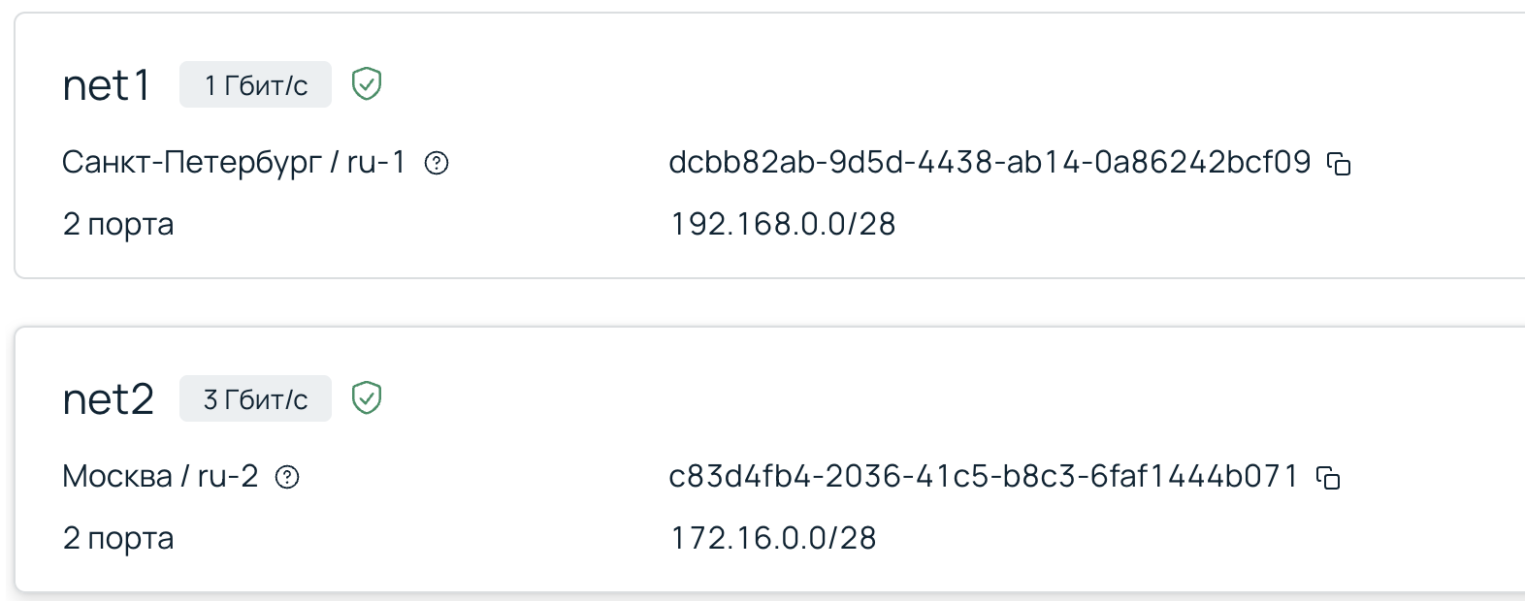
Task: Open the net2 network title
Action: click(x=107, y=400)
